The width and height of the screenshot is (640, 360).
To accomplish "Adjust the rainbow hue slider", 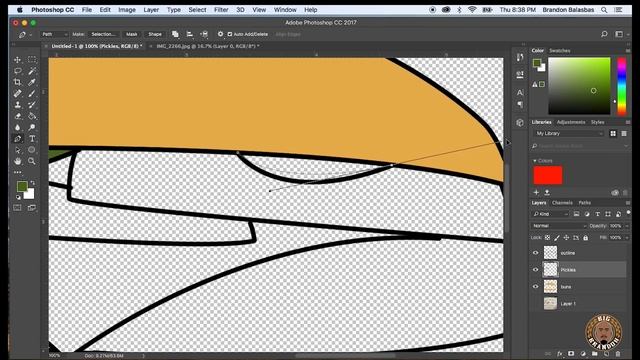I will point(621,86).
